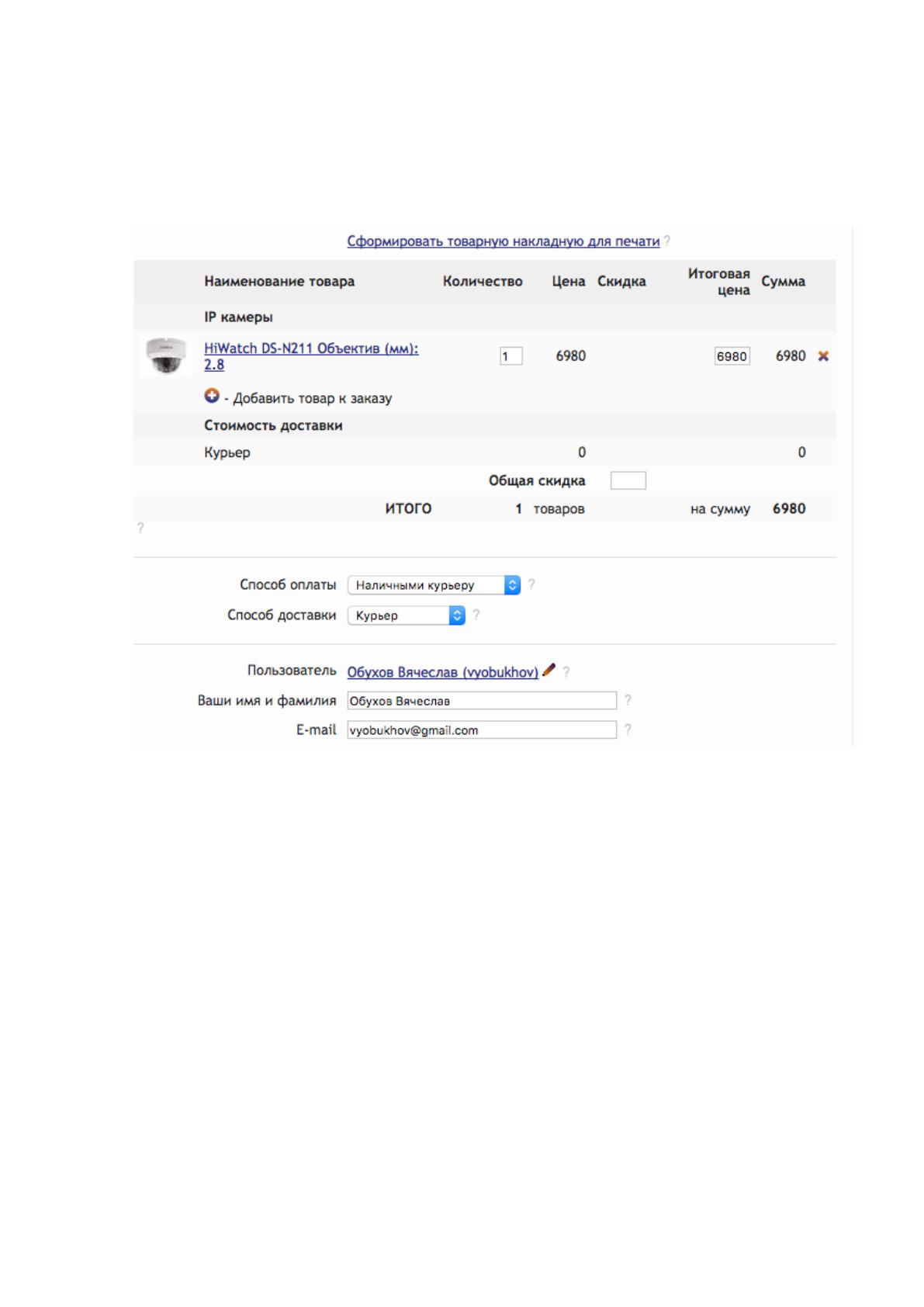
Task: Click the Итоговая цена input with 6980
Action: click(732, 356)
